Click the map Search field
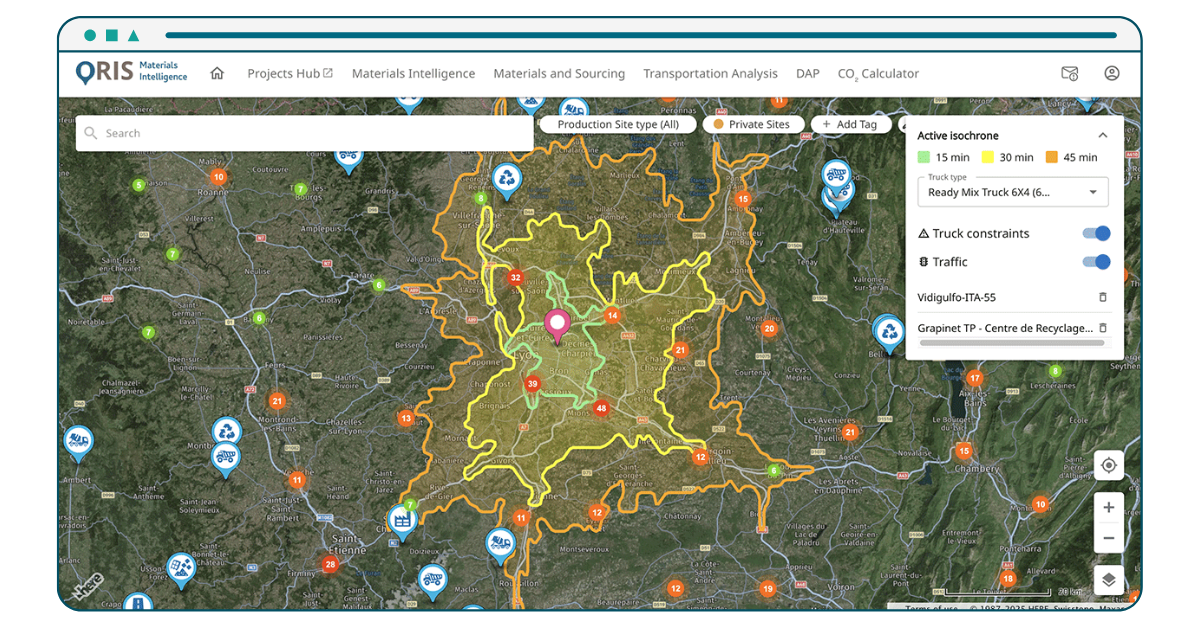 [x=304, y=133]
